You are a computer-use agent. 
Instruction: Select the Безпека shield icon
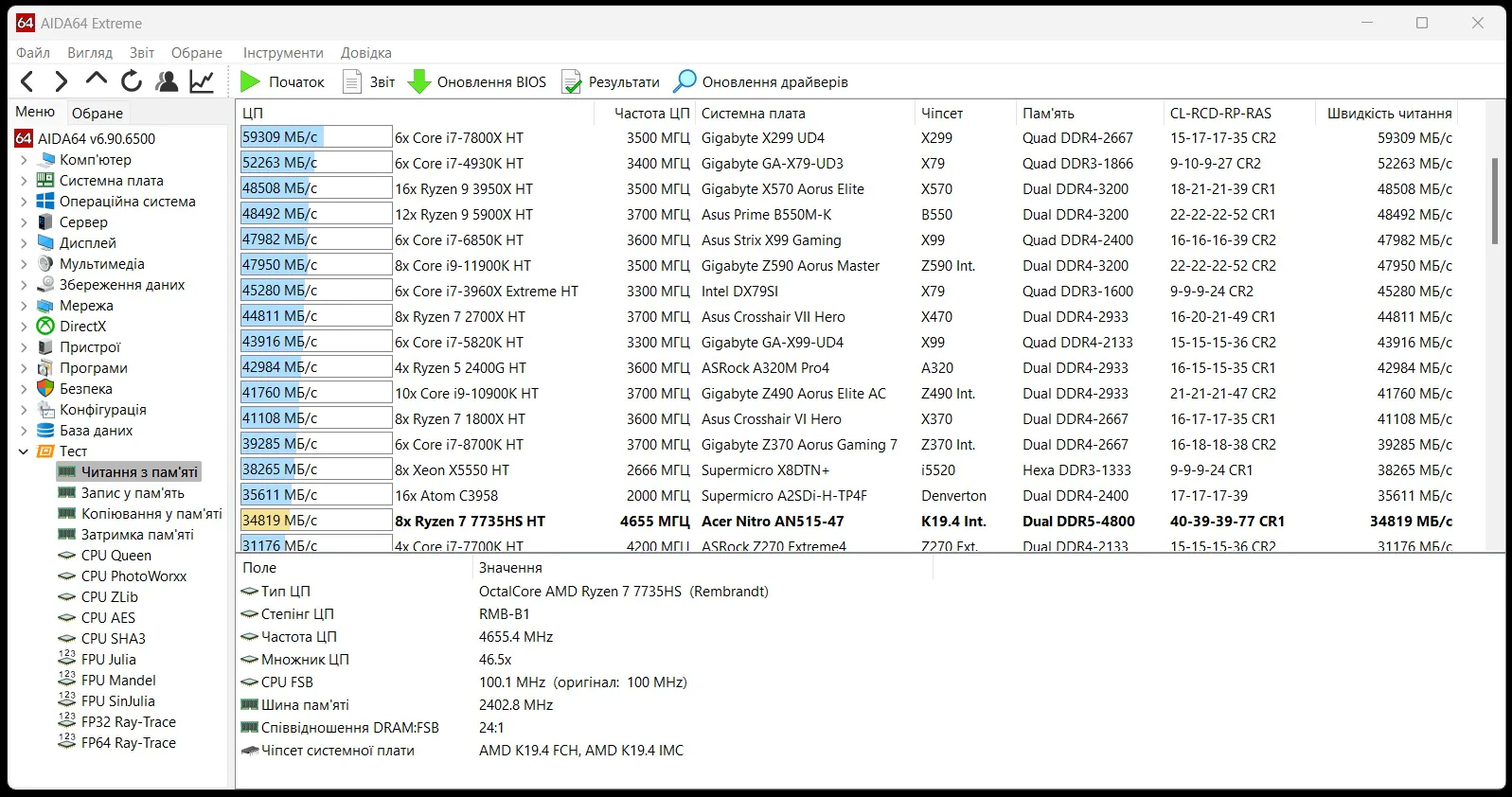[45, 388]
